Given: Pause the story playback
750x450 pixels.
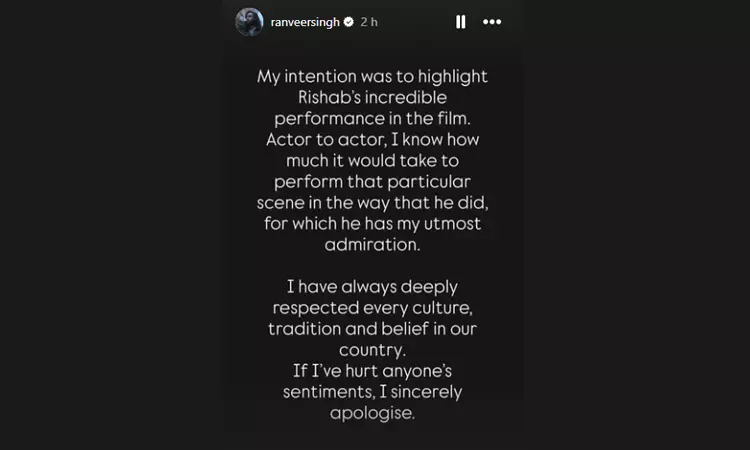Looking at the screenshot, I should click(x=460, y=22).
